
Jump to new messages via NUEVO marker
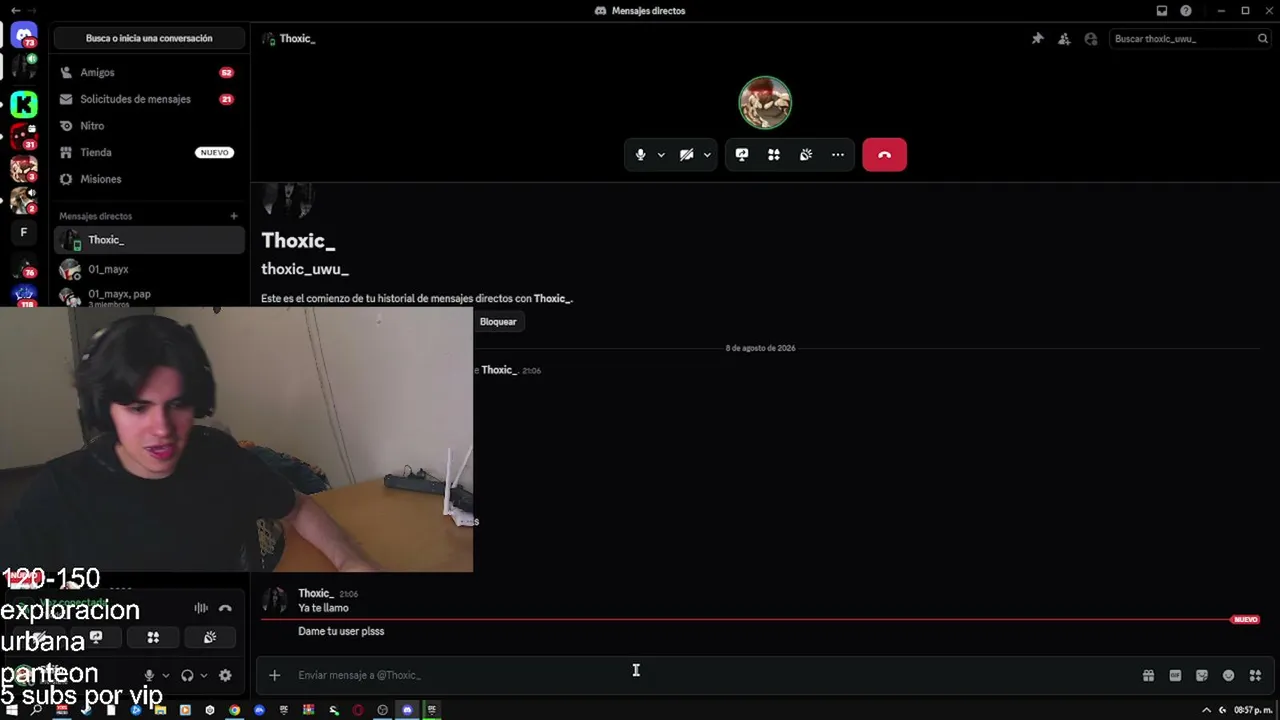pyautogui.click(x=1246, y=620)
